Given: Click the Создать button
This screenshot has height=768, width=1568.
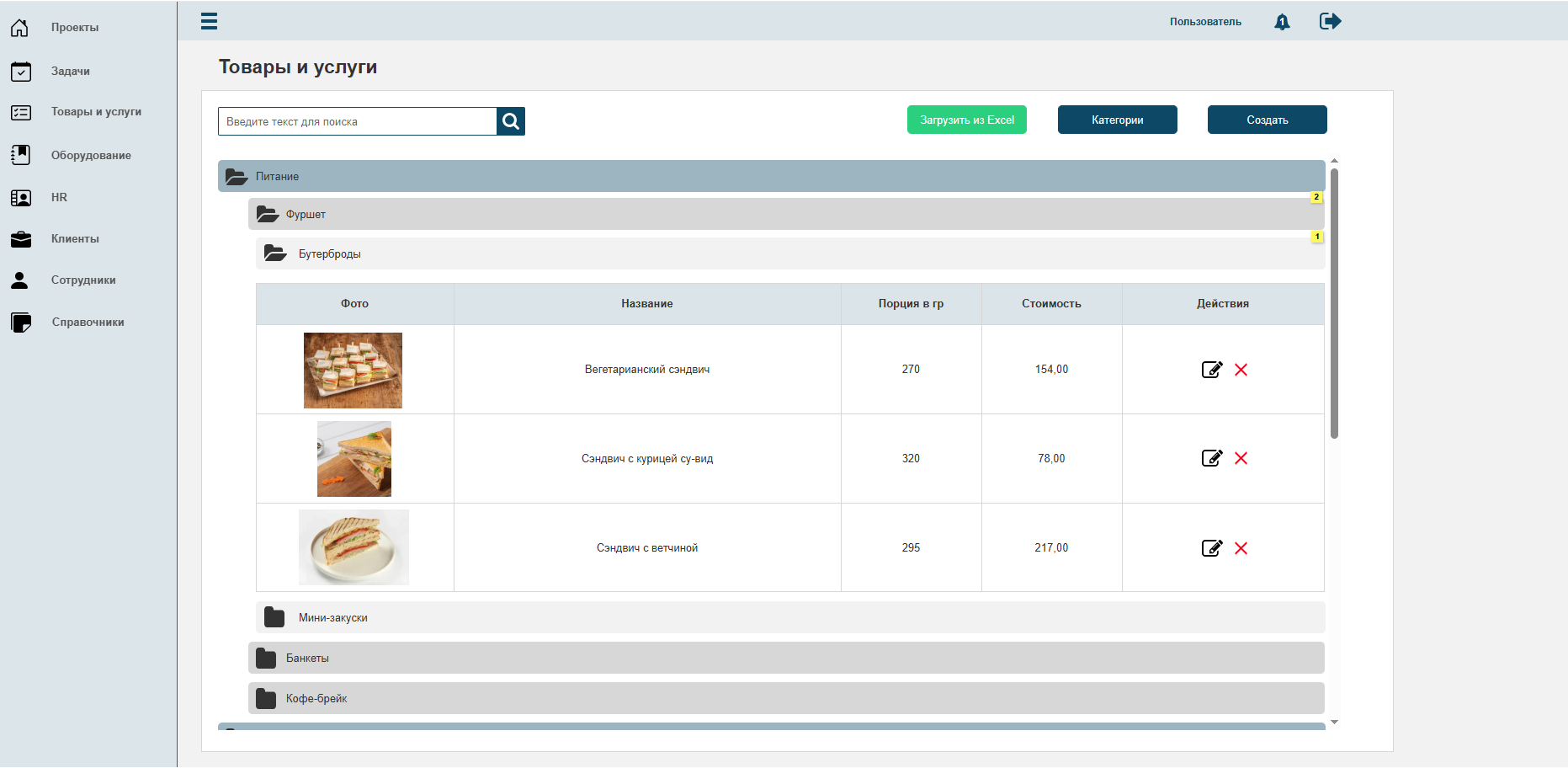Looking at the screenshot, I should (1267, 120).
